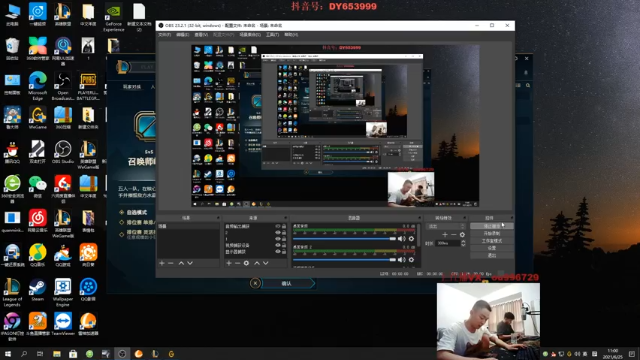Viewport: 640px width, 360px height.
Task: Remove the transition with the minus icon
Action: 453,235
